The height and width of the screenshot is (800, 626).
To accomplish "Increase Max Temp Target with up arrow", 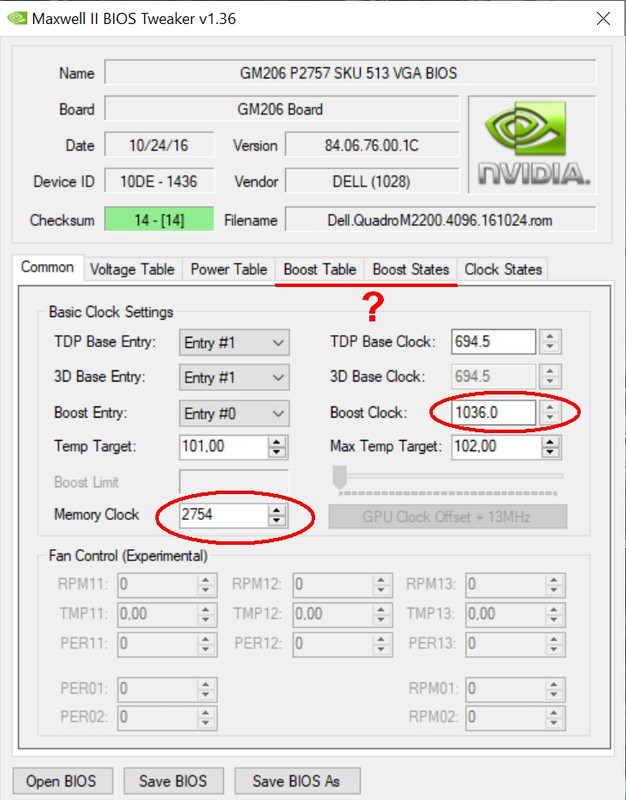I will [x=550, y=442].
